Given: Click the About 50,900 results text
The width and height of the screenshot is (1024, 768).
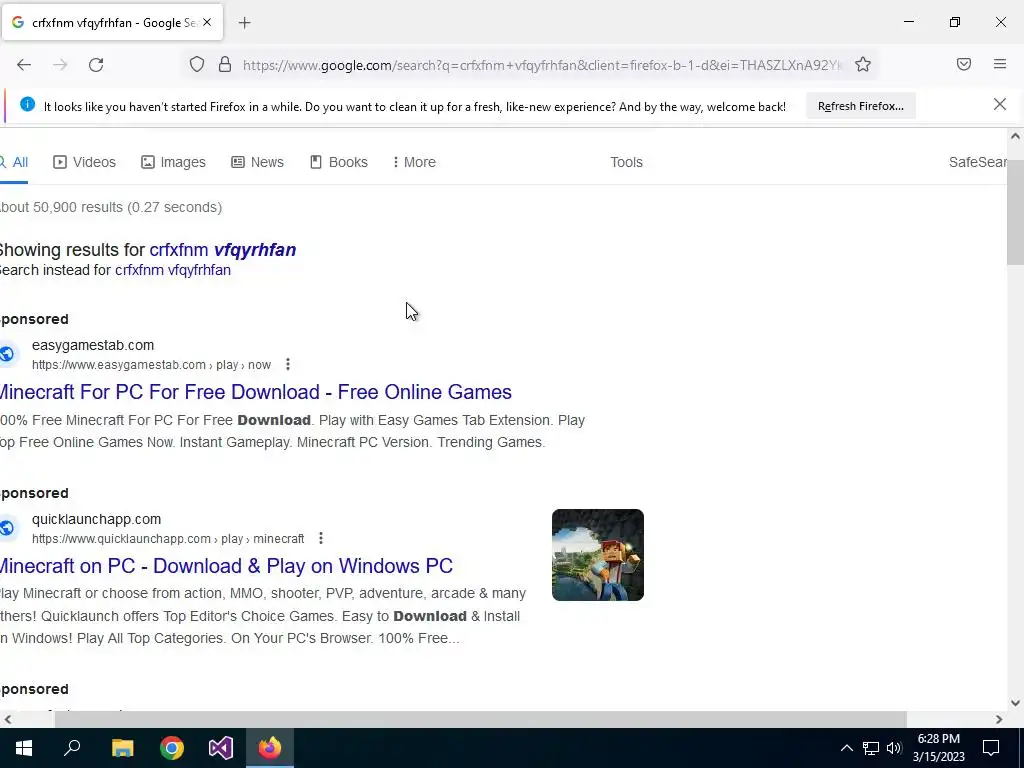Looking at the screenshot, I should click(111, 207).
